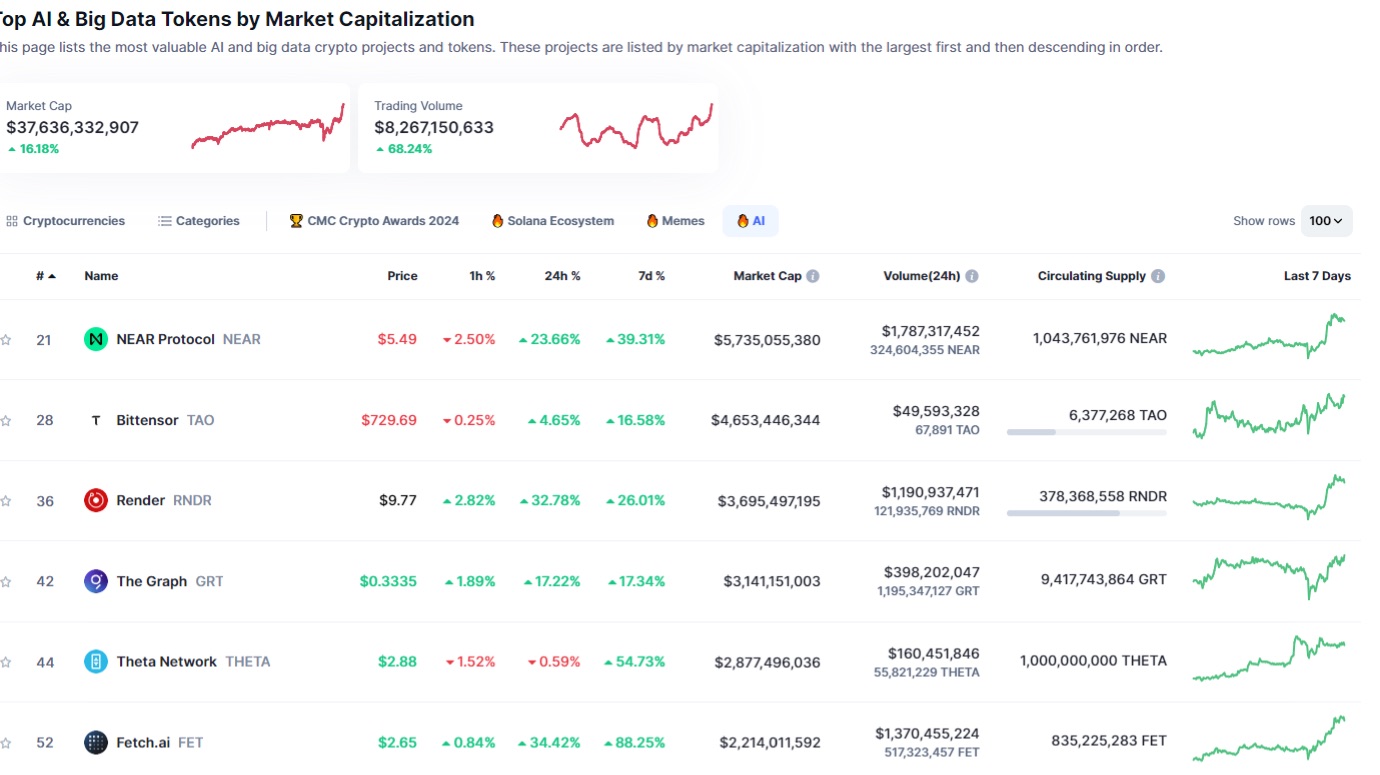Screen dimensions: 1380x775
Task: Star NEAR Protocol to add to watchlist
Action: click(x=6, y=340)
